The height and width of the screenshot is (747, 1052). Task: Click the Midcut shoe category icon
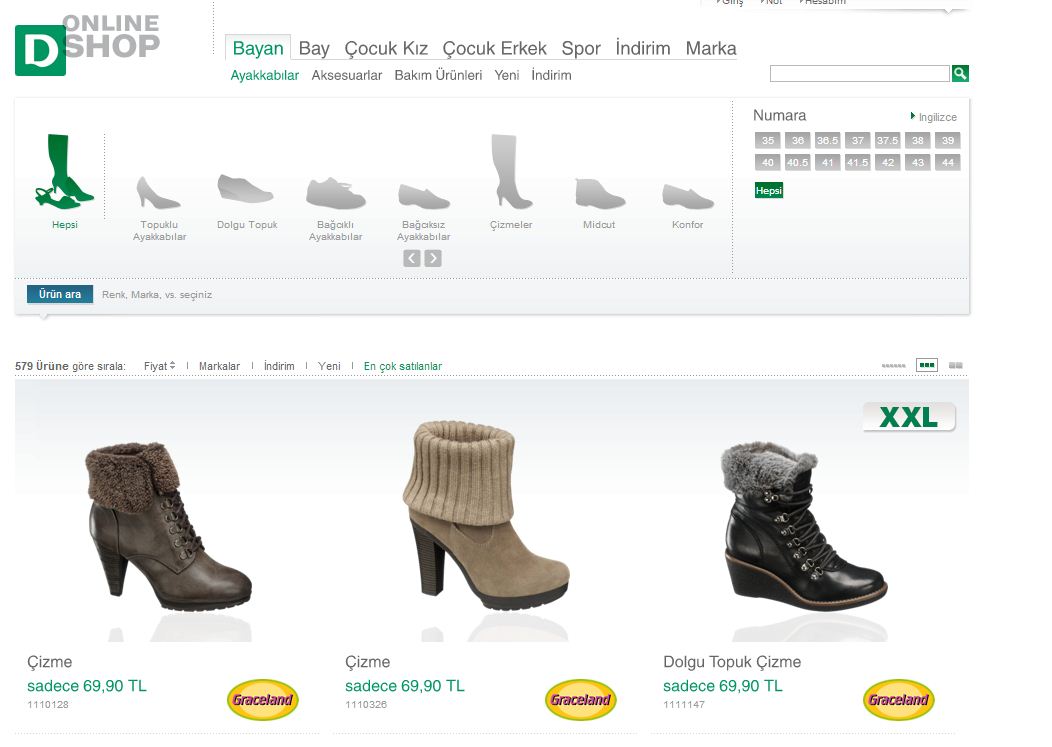[x=598, y=192]
